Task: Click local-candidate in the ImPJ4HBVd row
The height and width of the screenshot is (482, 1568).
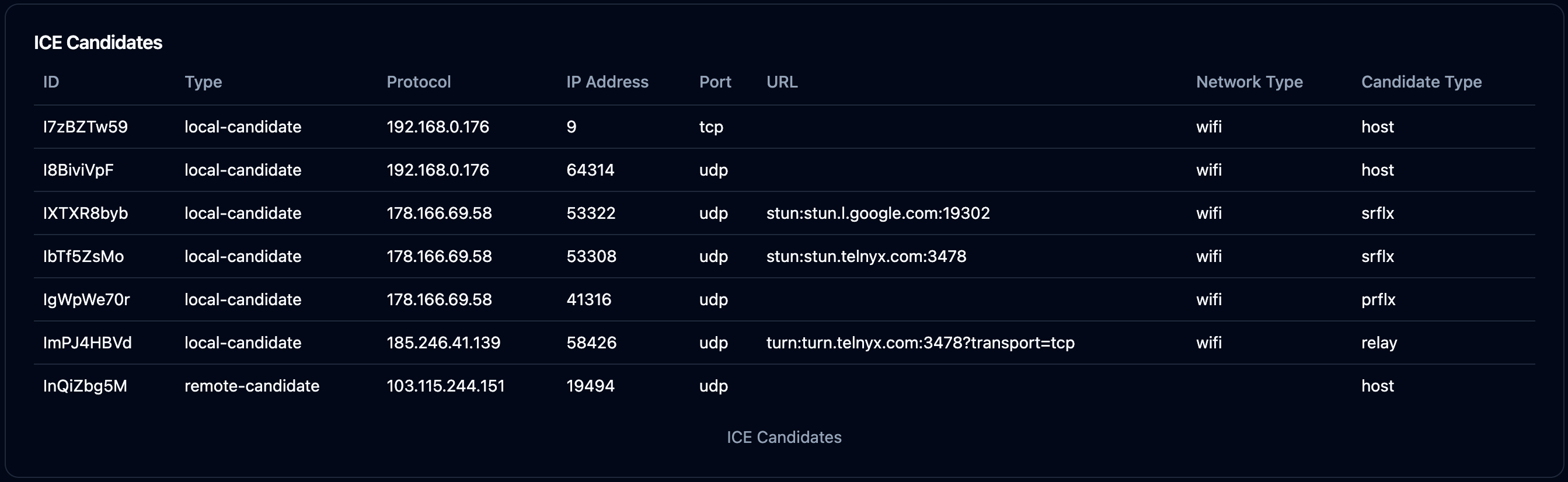Action: tap(243, 343)
